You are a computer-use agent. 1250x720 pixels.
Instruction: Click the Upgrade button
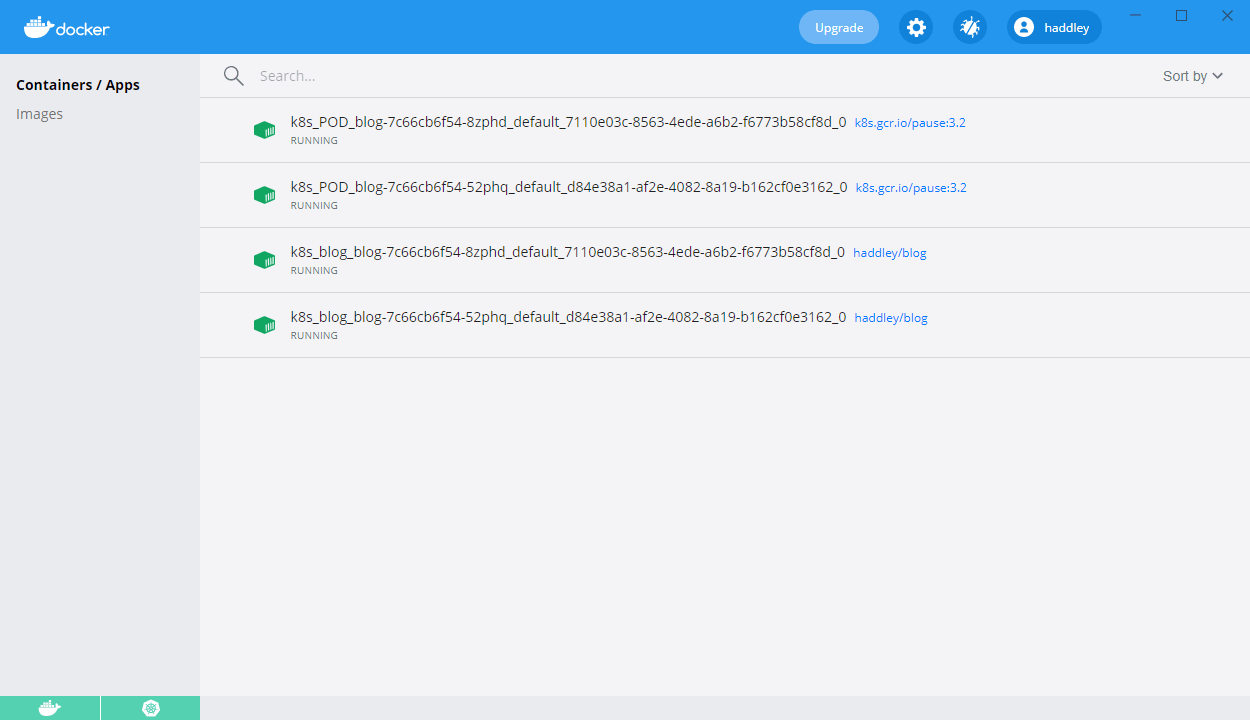point(839,27)
